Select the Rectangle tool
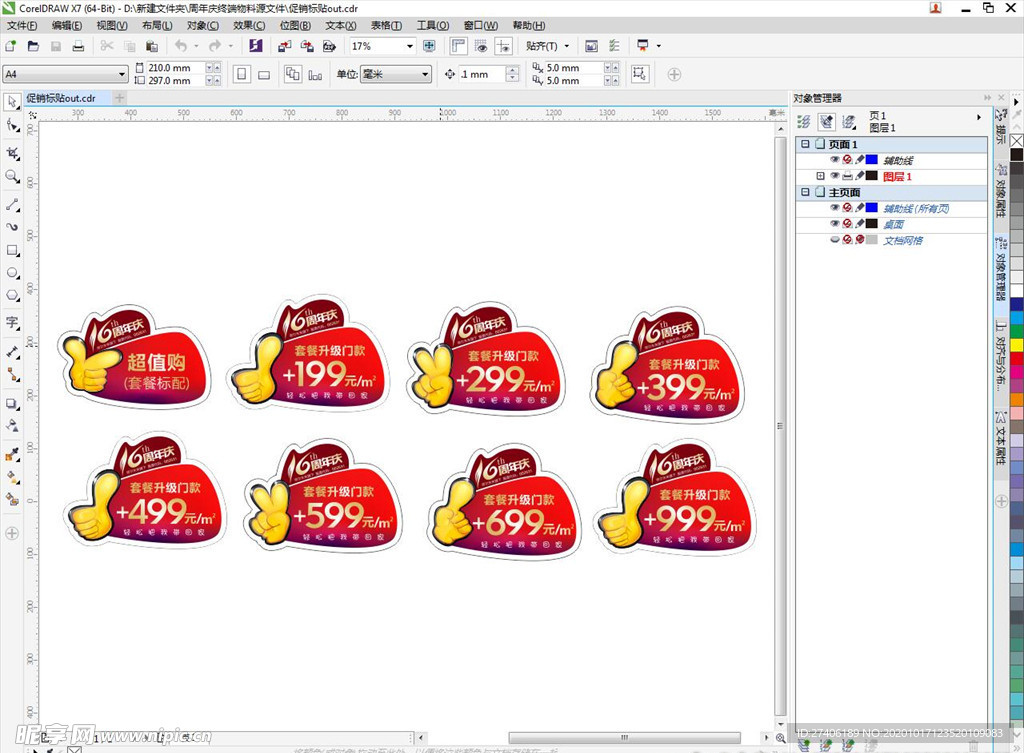This screenshot has height=753, width=1024. click(12, 250)
